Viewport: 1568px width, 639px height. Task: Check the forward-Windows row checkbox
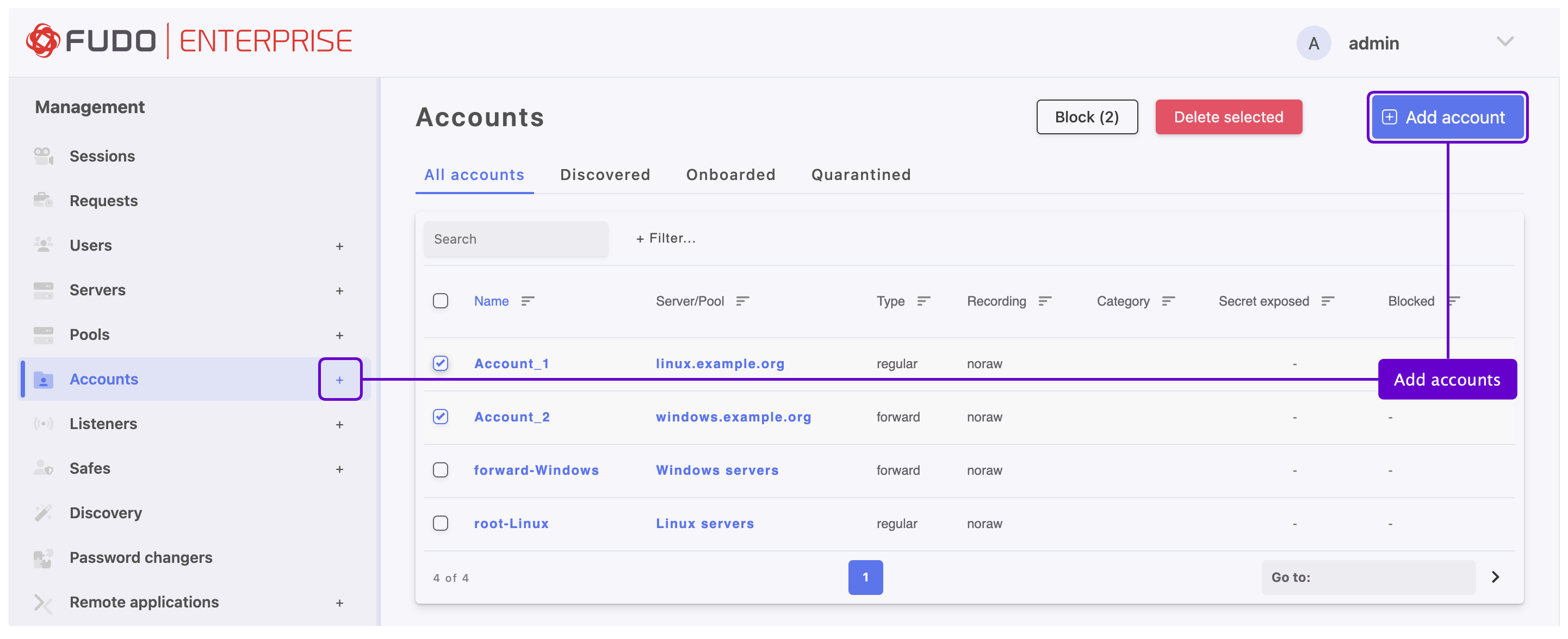[x=441, y=469]
